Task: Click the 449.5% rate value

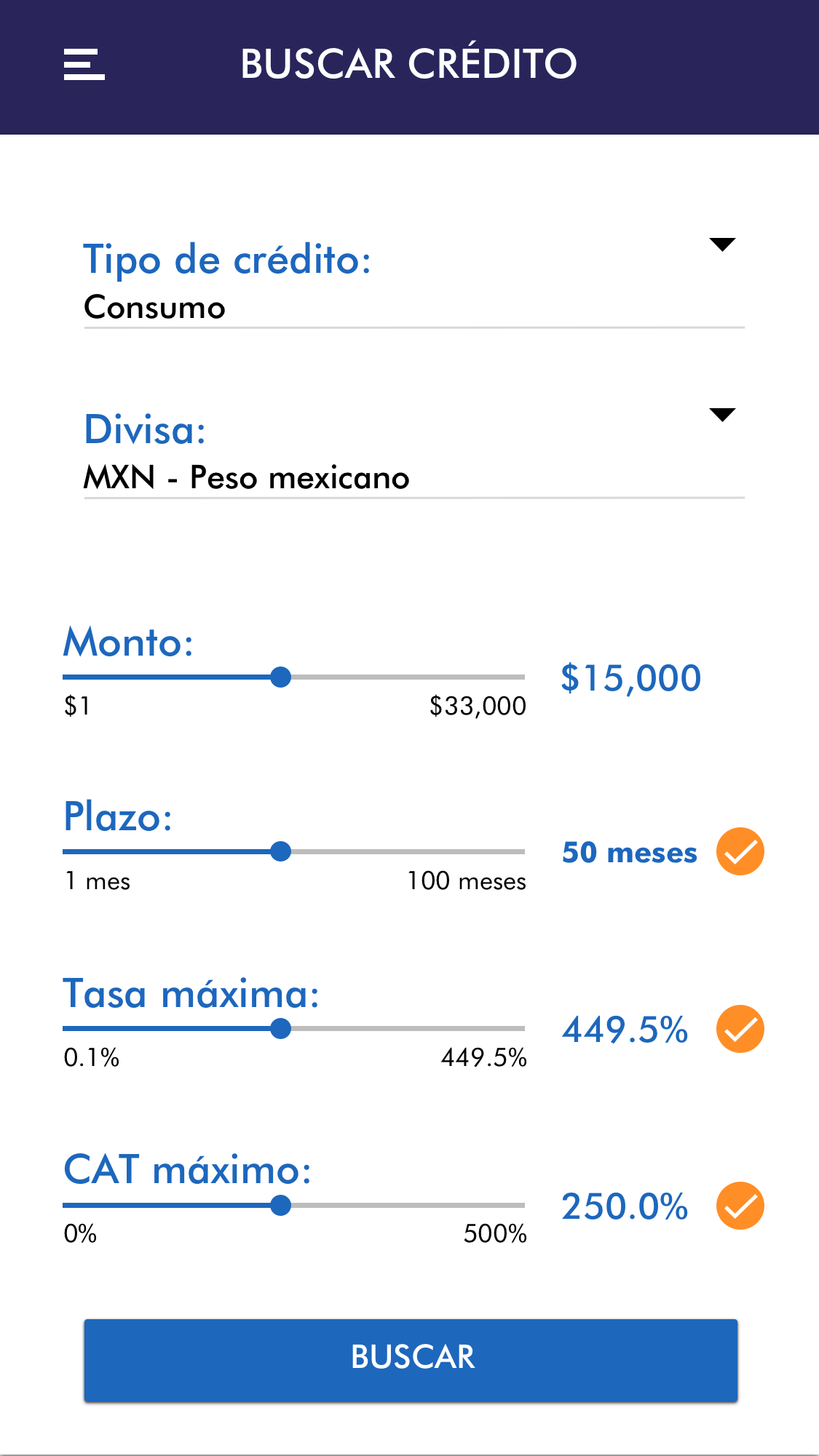Action: 625,1030
